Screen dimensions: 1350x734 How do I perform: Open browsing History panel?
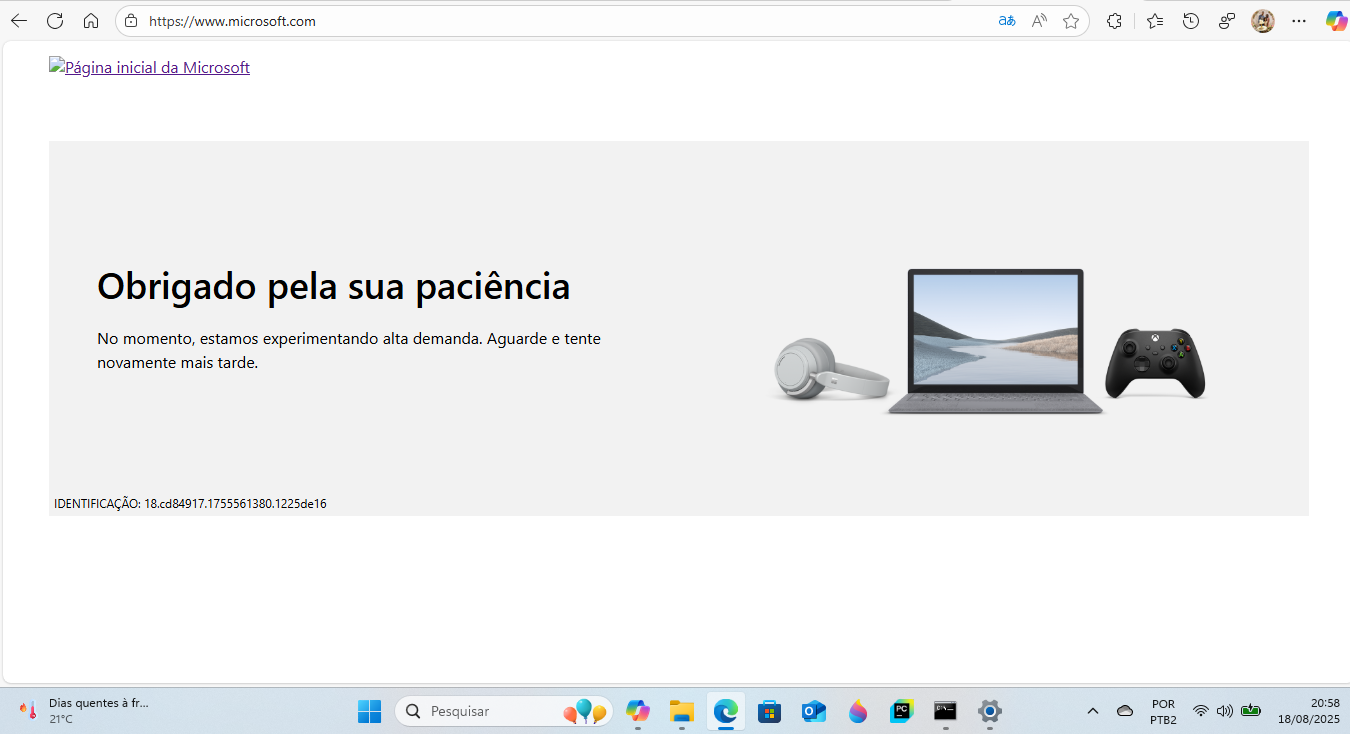click(x=1191, y=21)
